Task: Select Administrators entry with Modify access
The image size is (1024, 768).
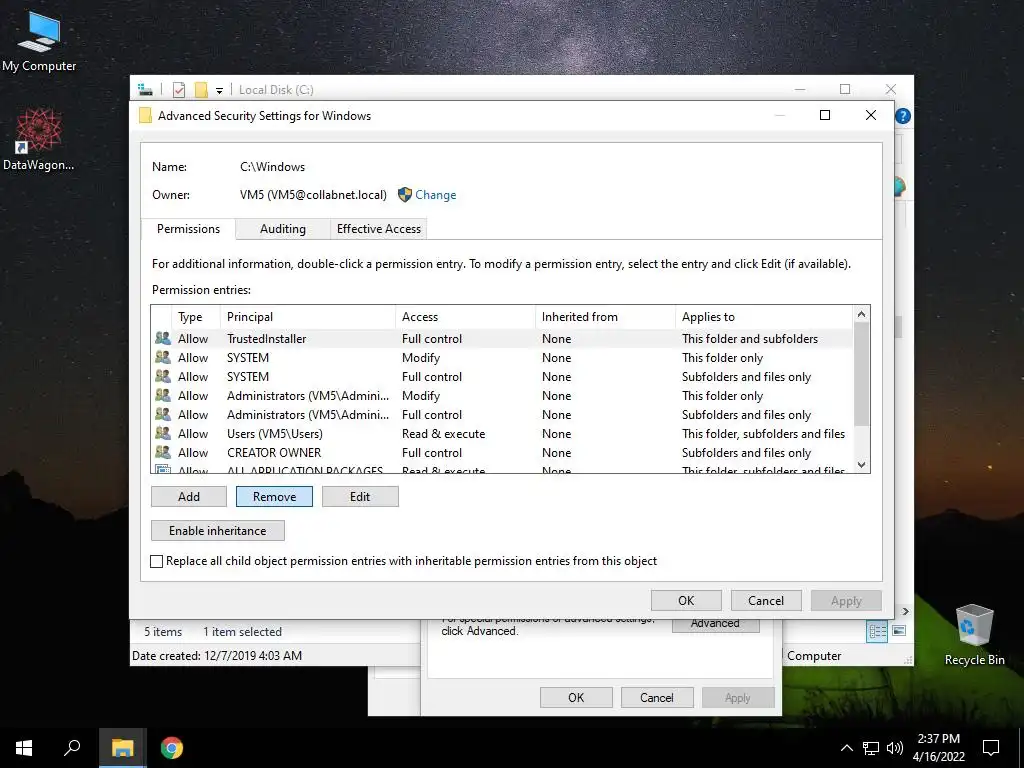Action: point(502,395)
